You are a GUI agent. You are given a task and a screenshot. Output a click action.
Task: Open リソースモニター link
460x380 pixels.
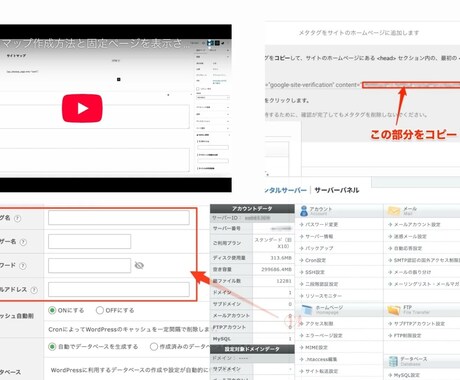[x=323, y=296]
